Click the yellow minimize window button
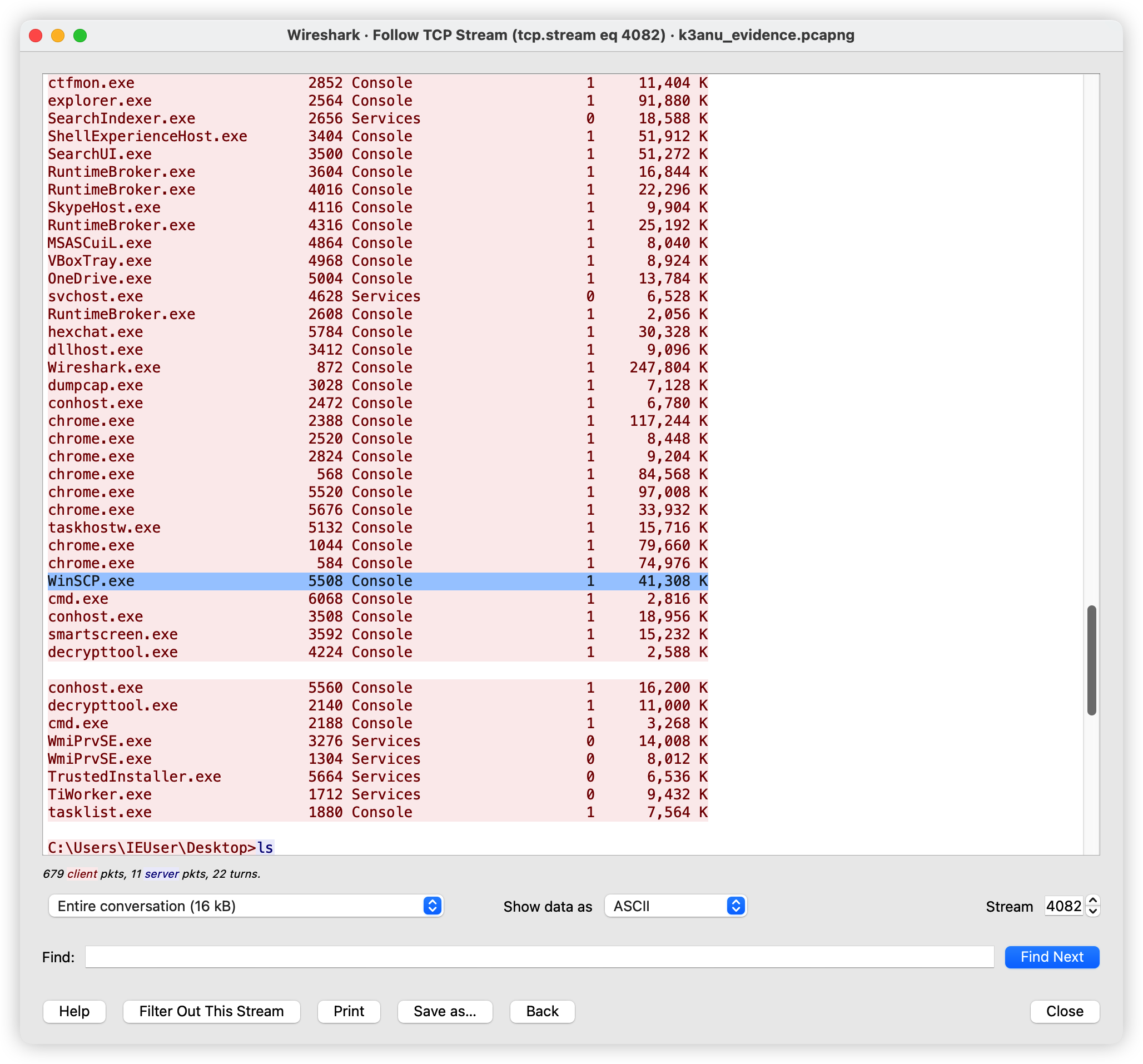The image size is (1143, 1064). pos(58,36)
